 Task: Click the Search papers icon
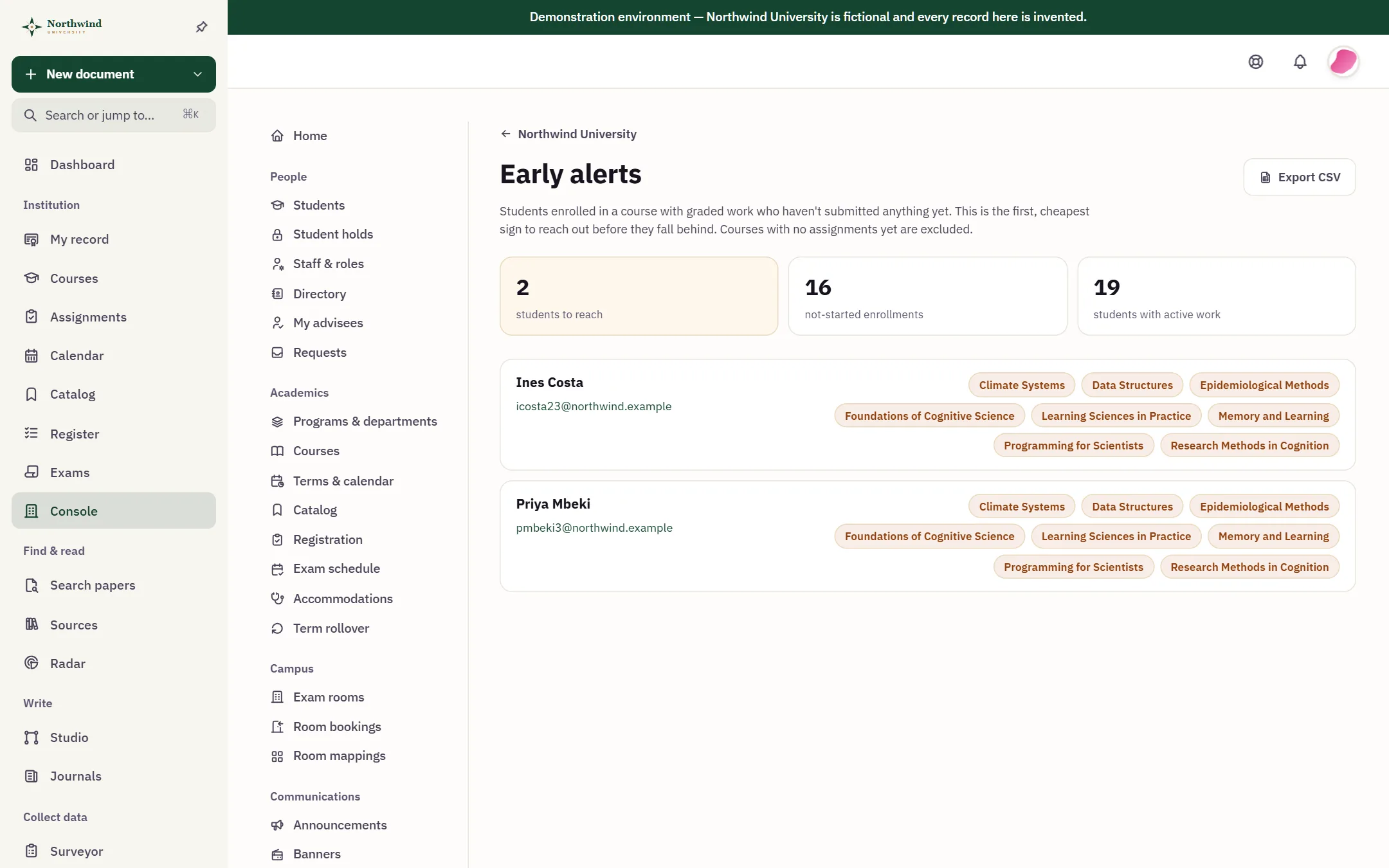[31, 585]
